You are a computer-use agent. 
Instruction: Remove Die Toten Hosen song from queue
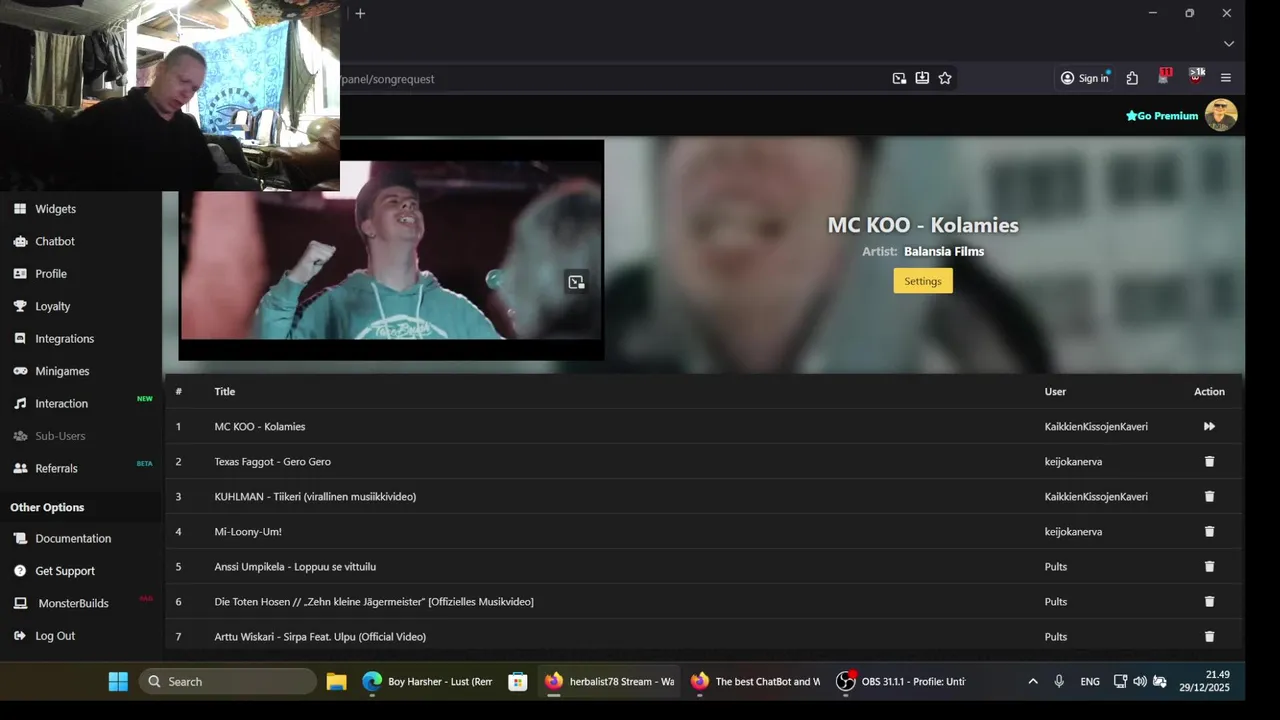pyautogui.click(x=1209, y=601)
